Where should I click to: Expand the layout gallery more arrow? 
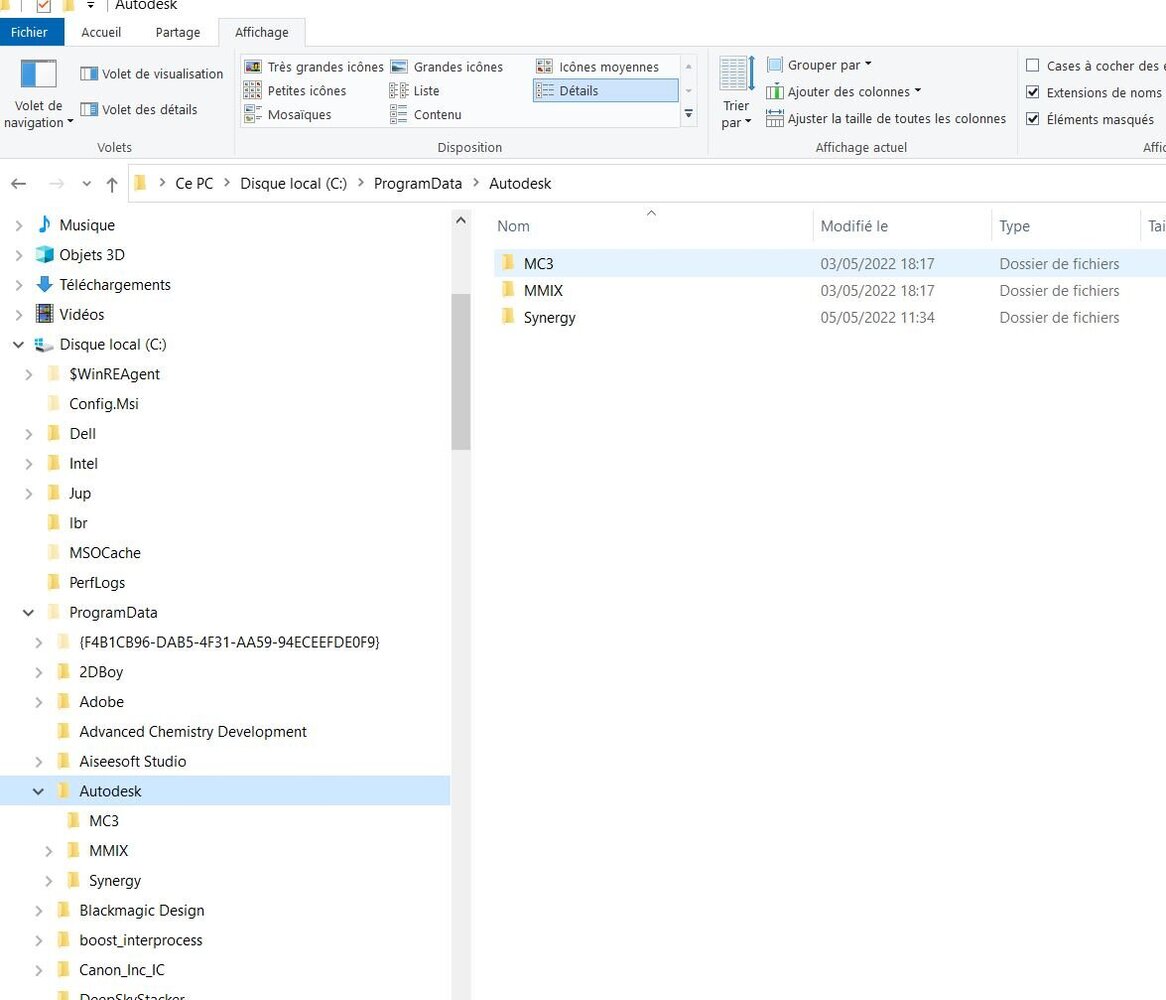point(689,114)
